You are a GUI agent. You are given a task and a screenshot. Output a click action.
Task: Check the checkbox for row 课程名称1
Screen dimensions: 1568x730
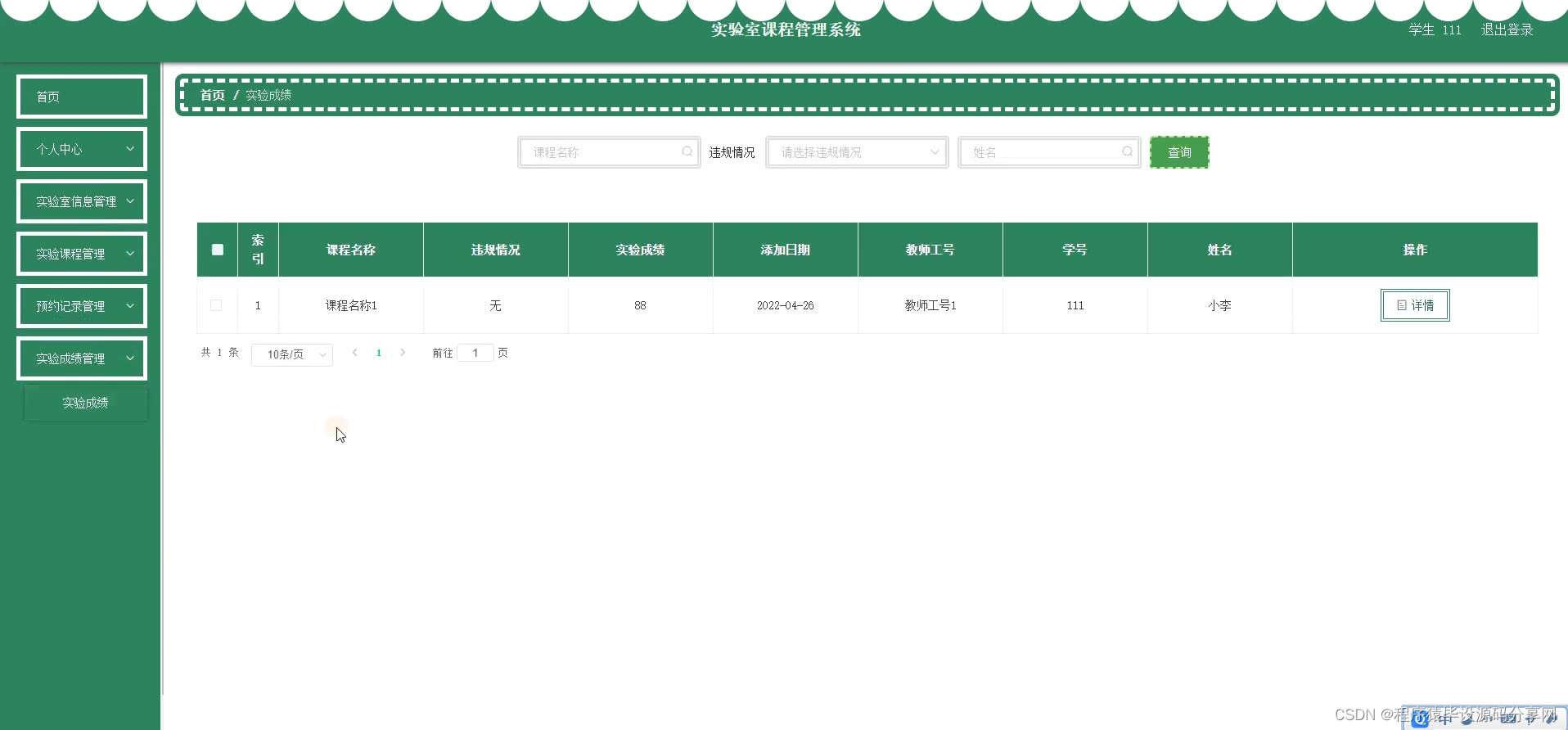tap(216, 305)
